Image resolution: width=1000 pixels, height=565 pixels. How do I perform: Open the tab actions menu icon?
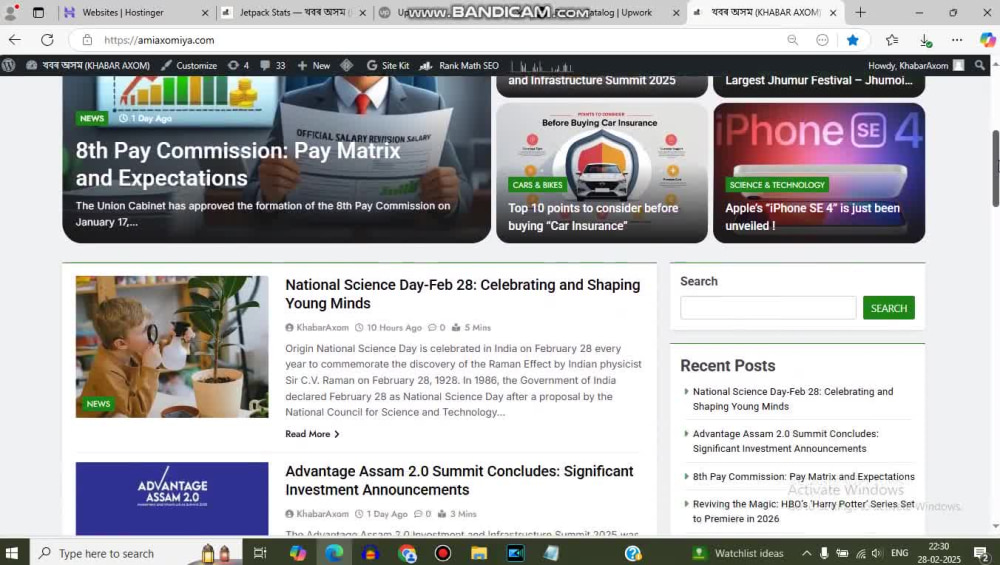click(38, 12)
